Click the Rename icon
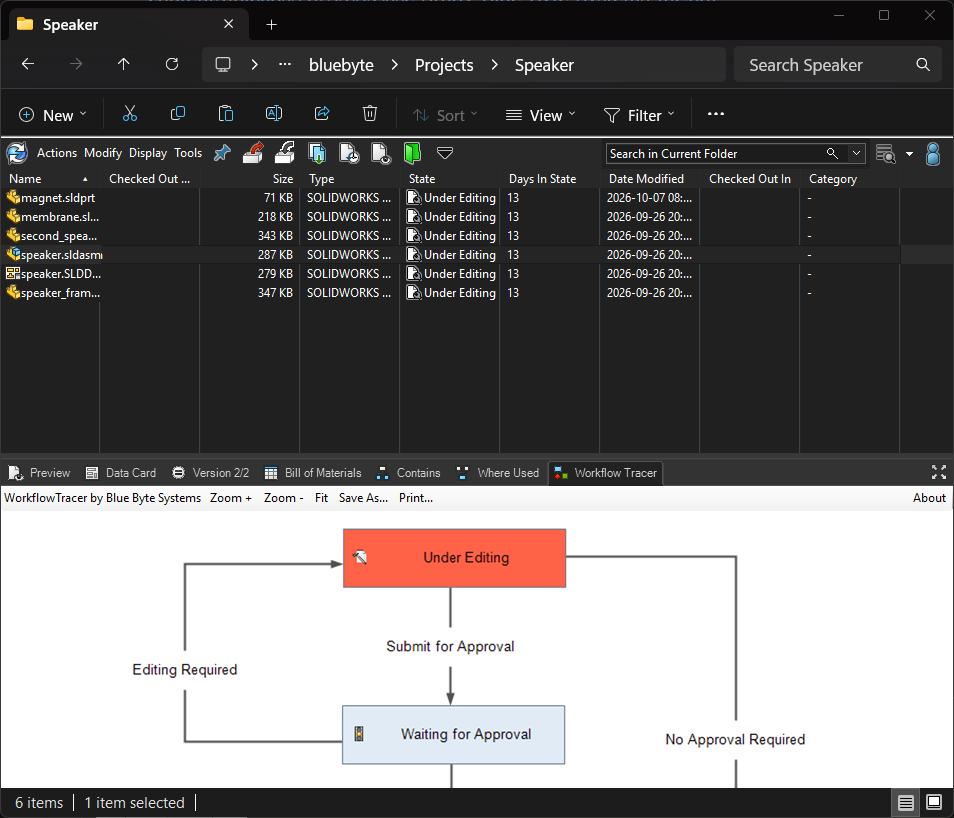This screenshot has height=818, width=954. coord(274,114)
